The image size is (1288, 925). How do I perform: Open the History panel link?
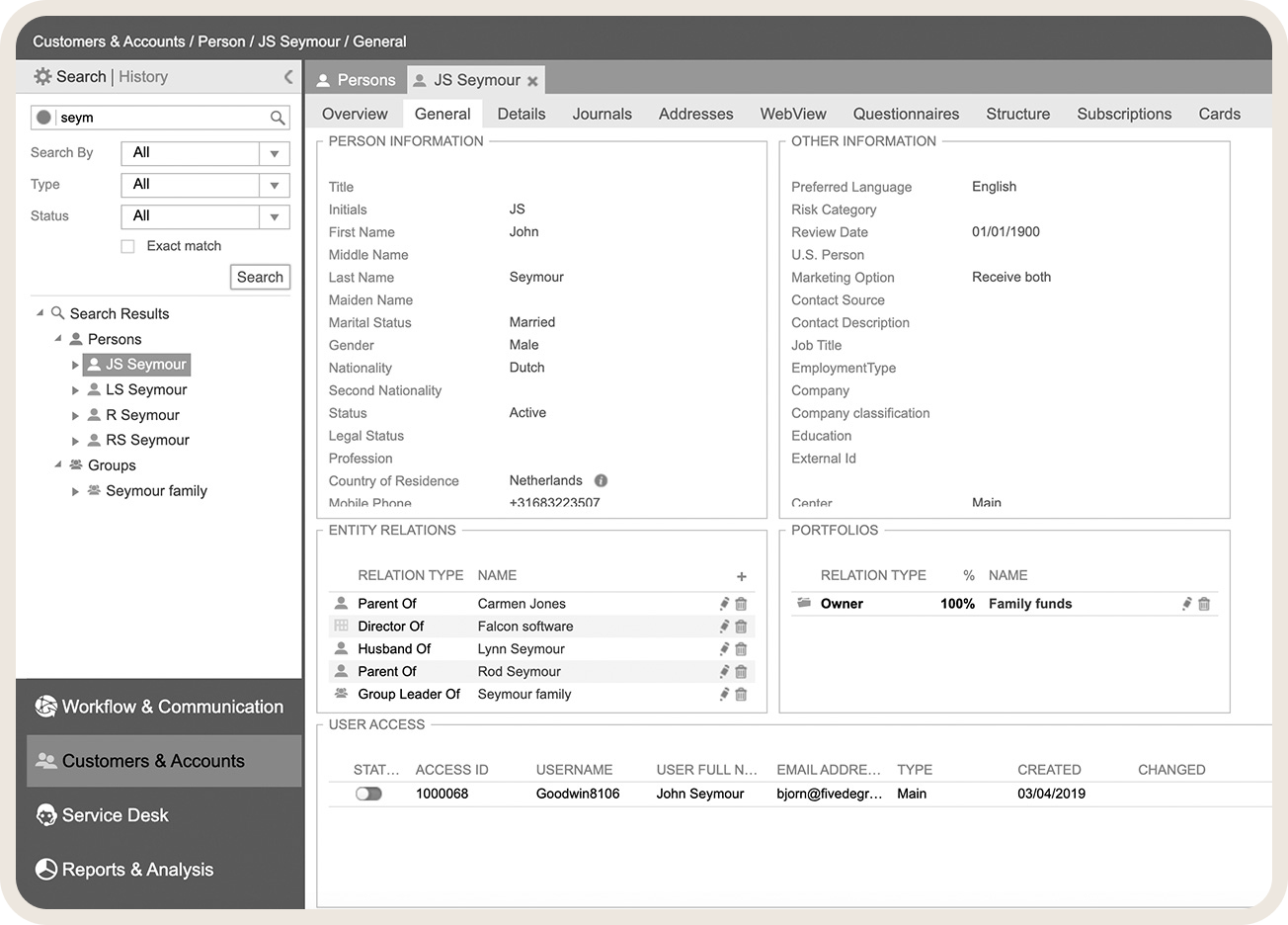[143, 76]
